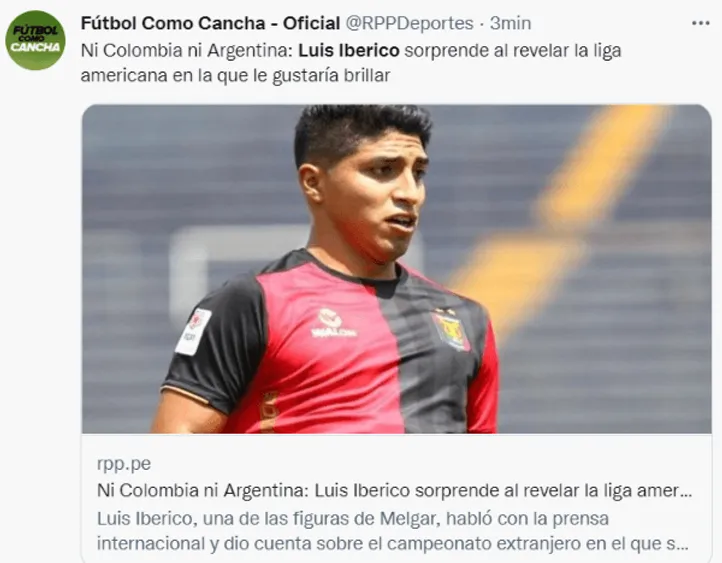Click the league patch on jersey sleeve
Image resolution: width=722 pixels, height=563 pixels.
point(194,331)
